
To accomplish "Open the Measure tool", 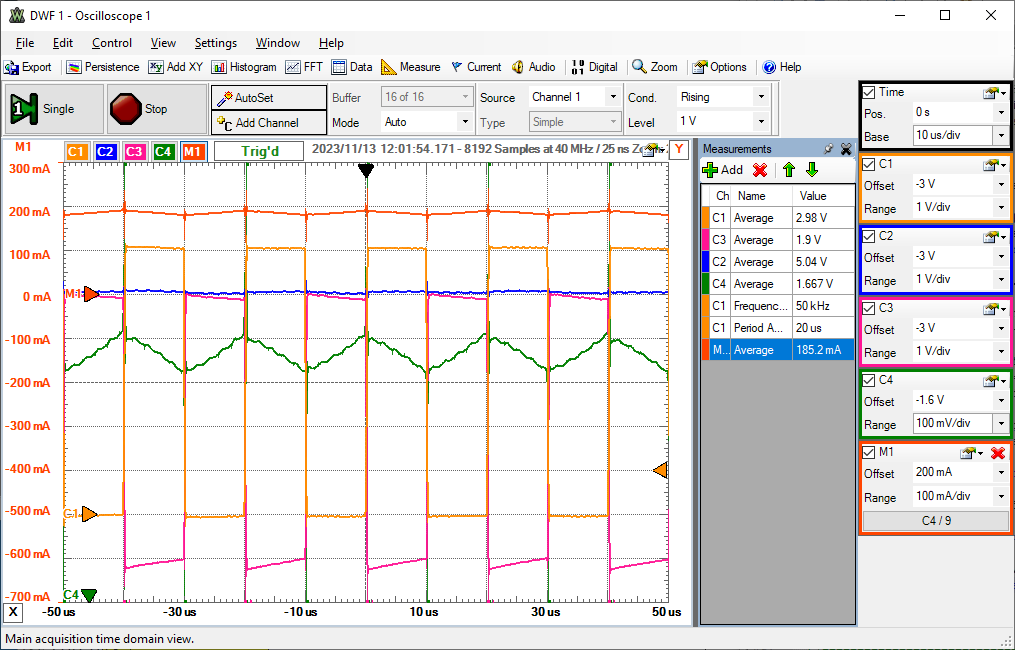I will pos(410,67).
